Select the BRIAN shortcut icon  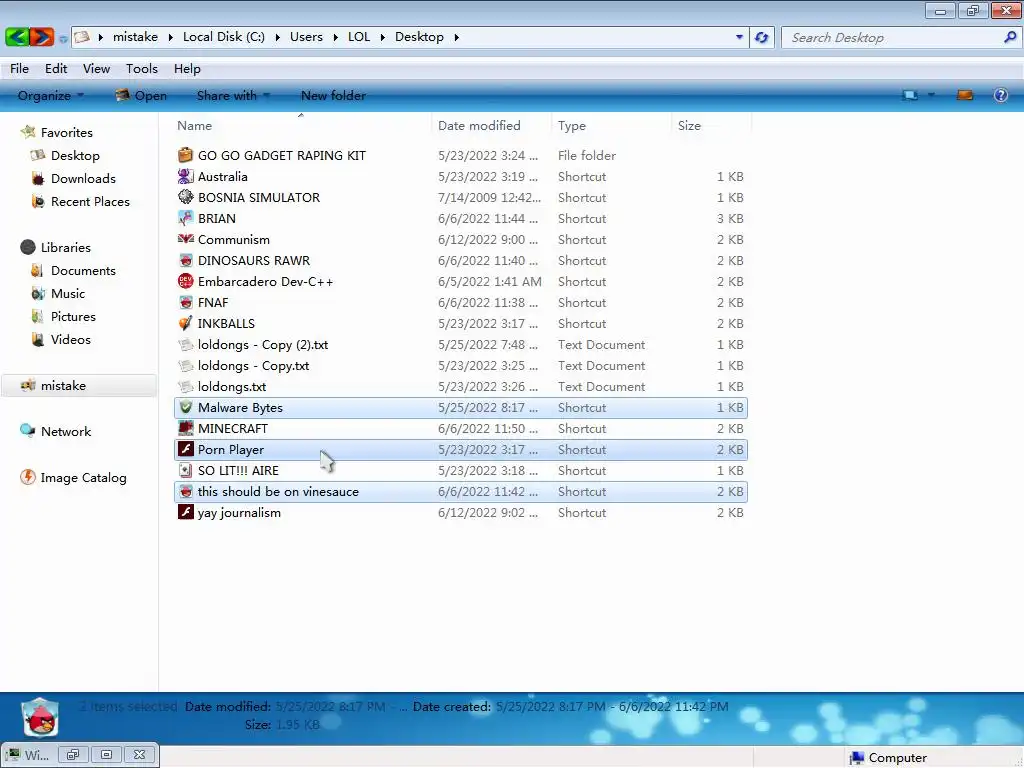point(185,218)
